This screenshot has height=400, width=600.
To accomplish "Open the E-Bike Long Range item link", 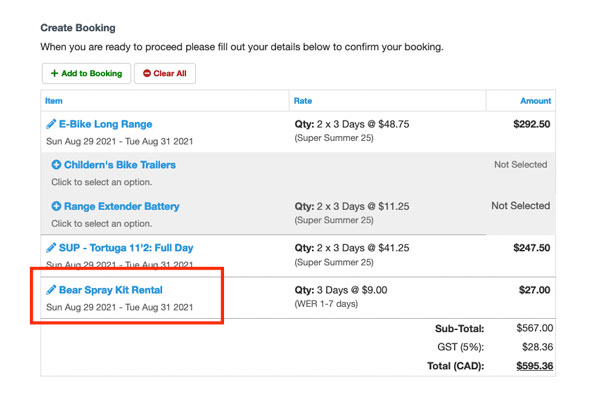I will pos(106,125).
